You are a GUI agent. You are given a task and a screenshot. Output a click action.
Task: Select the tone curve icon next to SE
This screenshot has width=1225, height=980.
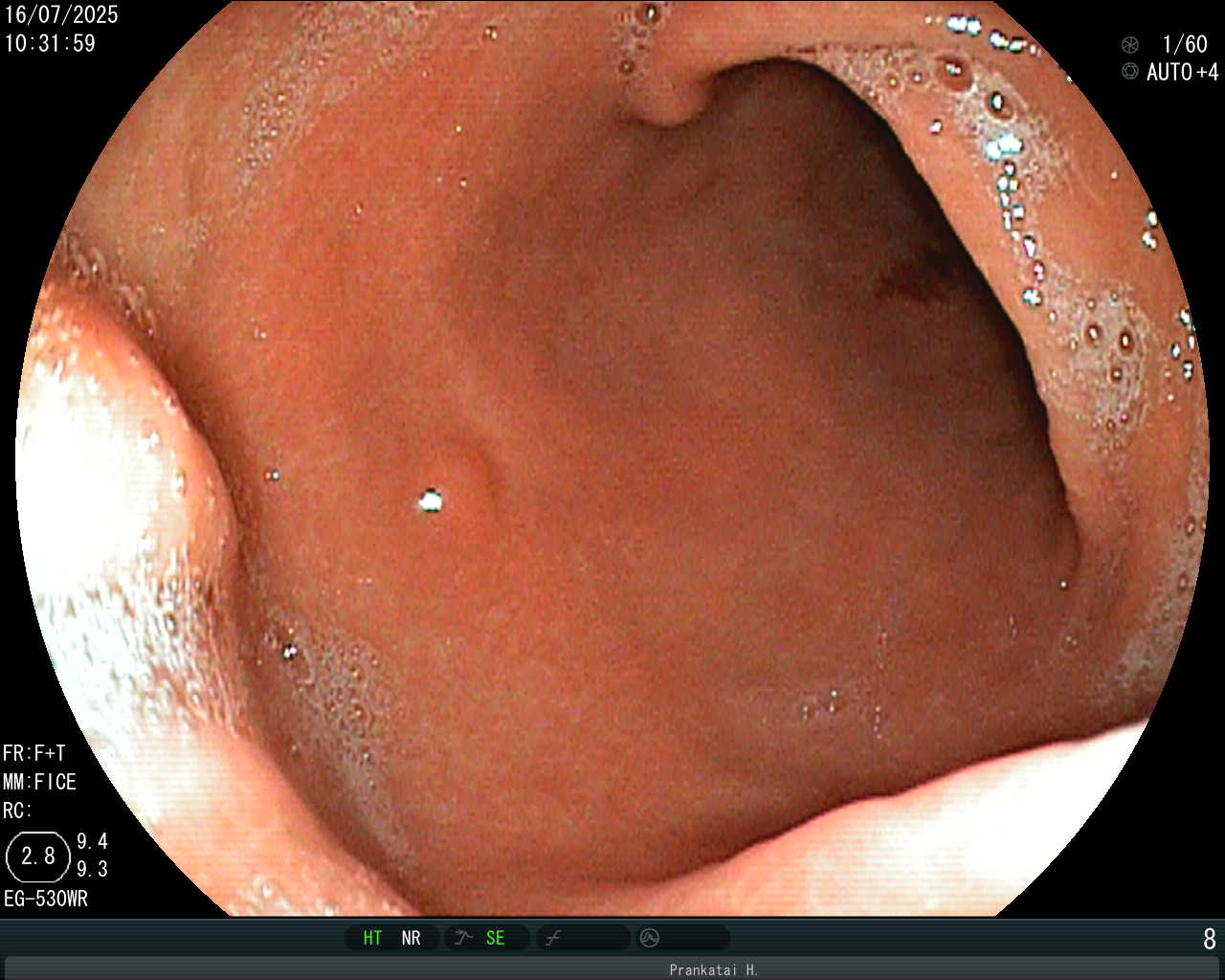coord(464,938)
